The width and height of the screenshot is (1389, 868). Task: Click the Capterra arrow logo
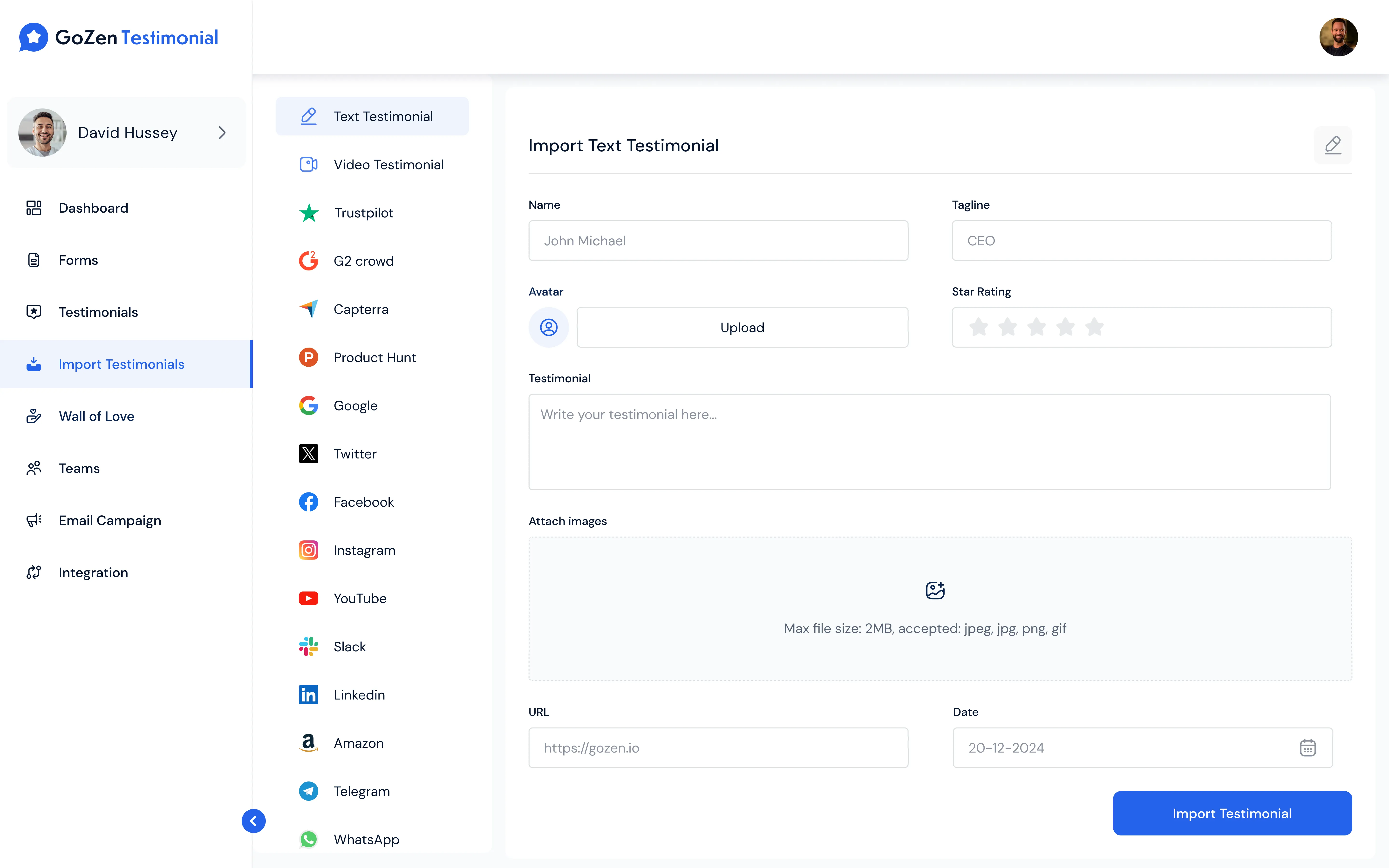point(309,309)
